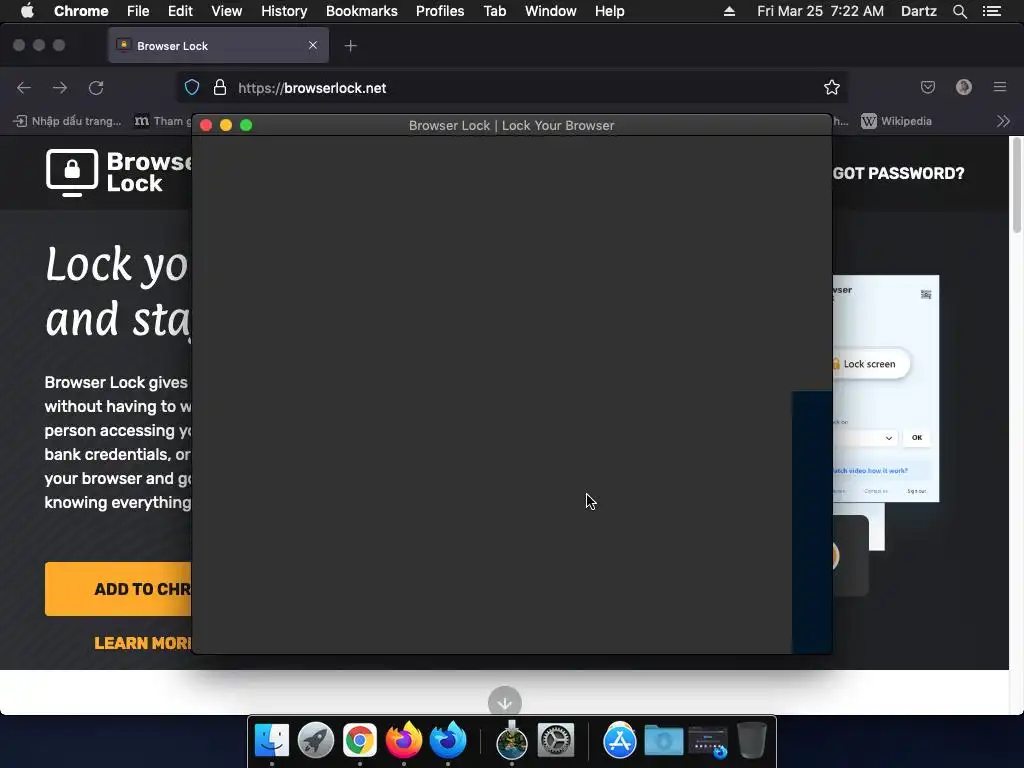The height and width of the screenshot is (768, 1024).
Task: Reload the browserlock.net page
Action: coord(96,88)
